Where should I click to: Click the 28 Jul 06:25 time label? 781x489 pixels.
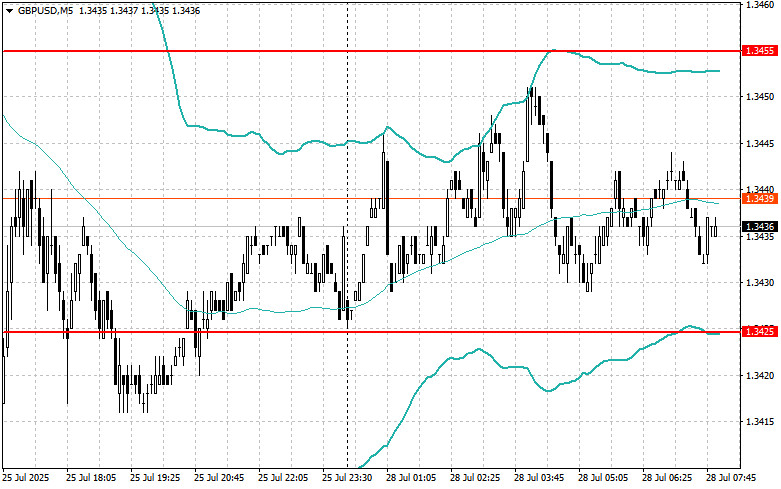(x=667, y=478)
